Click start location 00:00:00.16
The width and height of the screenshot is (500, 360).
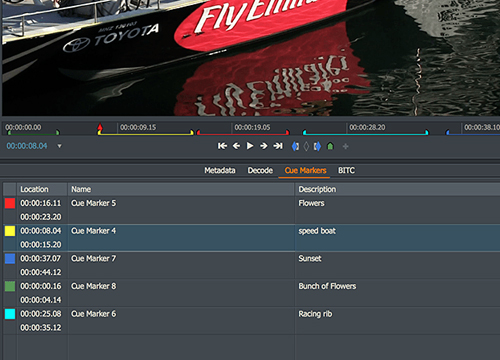click(41, 286)
